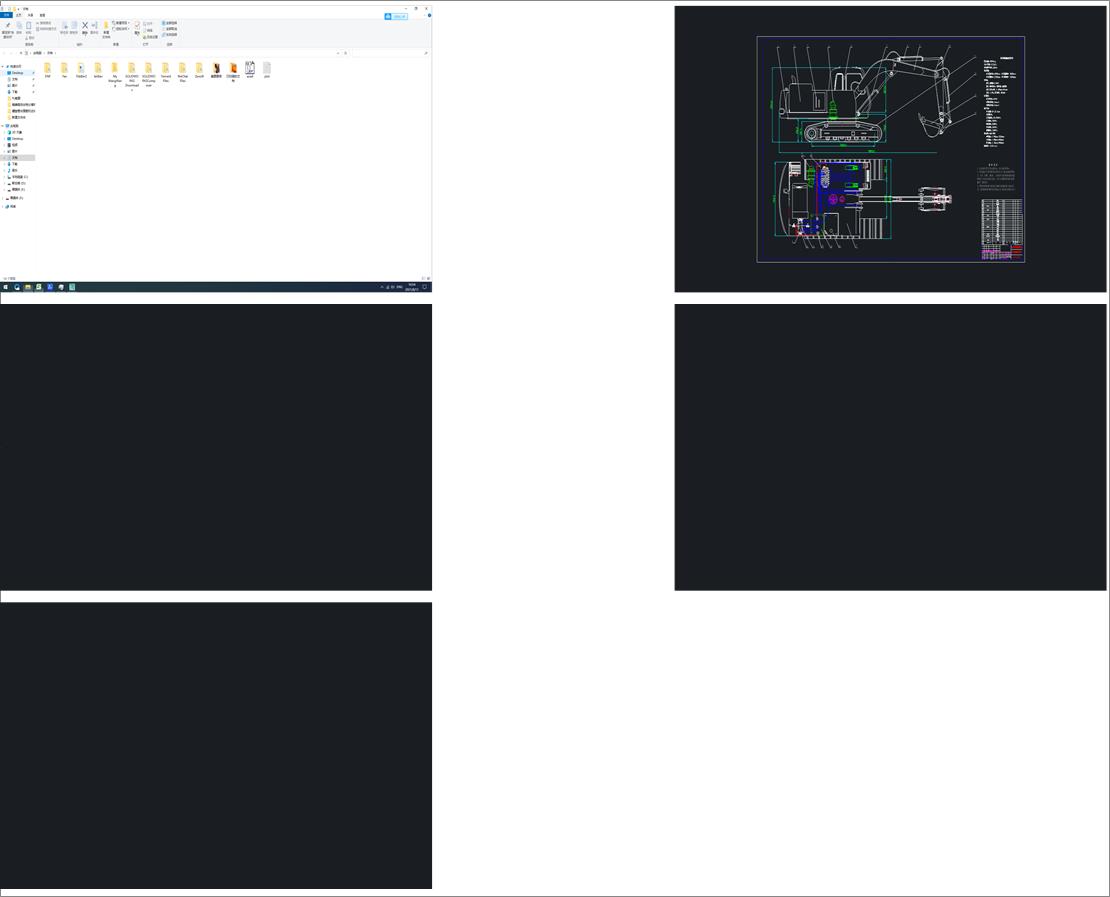The height and width of the screenshot is (897, 1110).
Task: Click Select none in the ribbon
Action: (x=169, y=29)
